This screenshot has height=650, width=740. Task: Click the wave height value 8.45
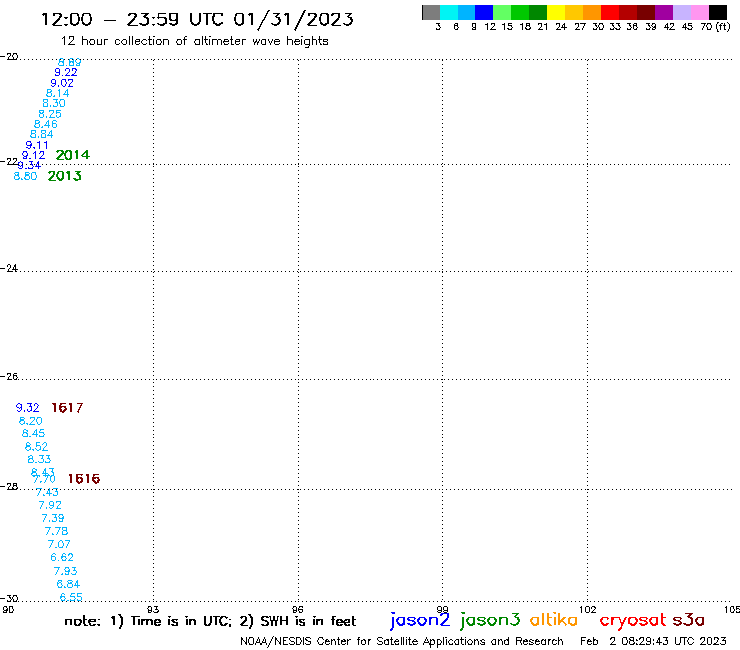tap(34, 433)
